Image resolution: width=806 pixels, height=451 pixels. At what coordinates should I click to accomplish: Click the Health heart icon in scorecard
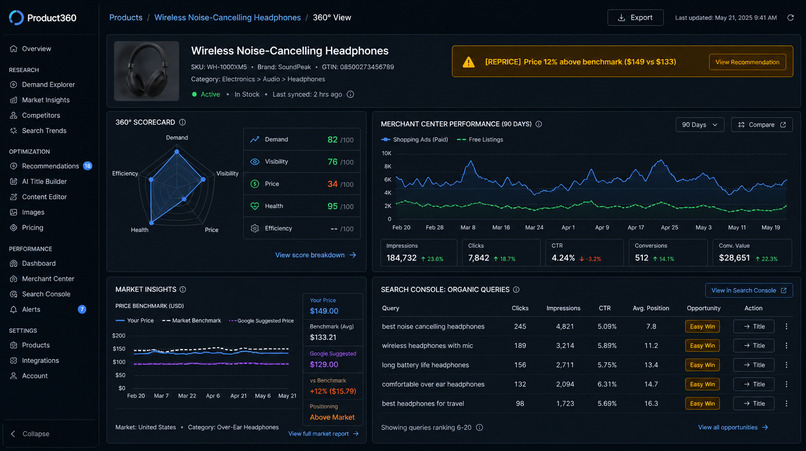tap(254, 206)
